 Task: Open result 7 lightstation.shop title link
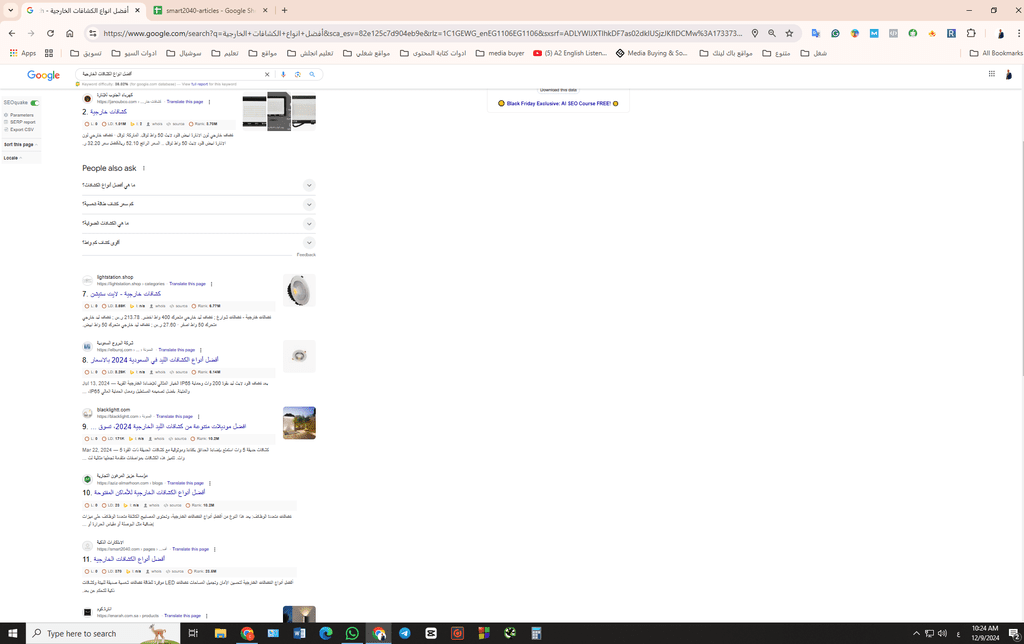pos(125,294)
